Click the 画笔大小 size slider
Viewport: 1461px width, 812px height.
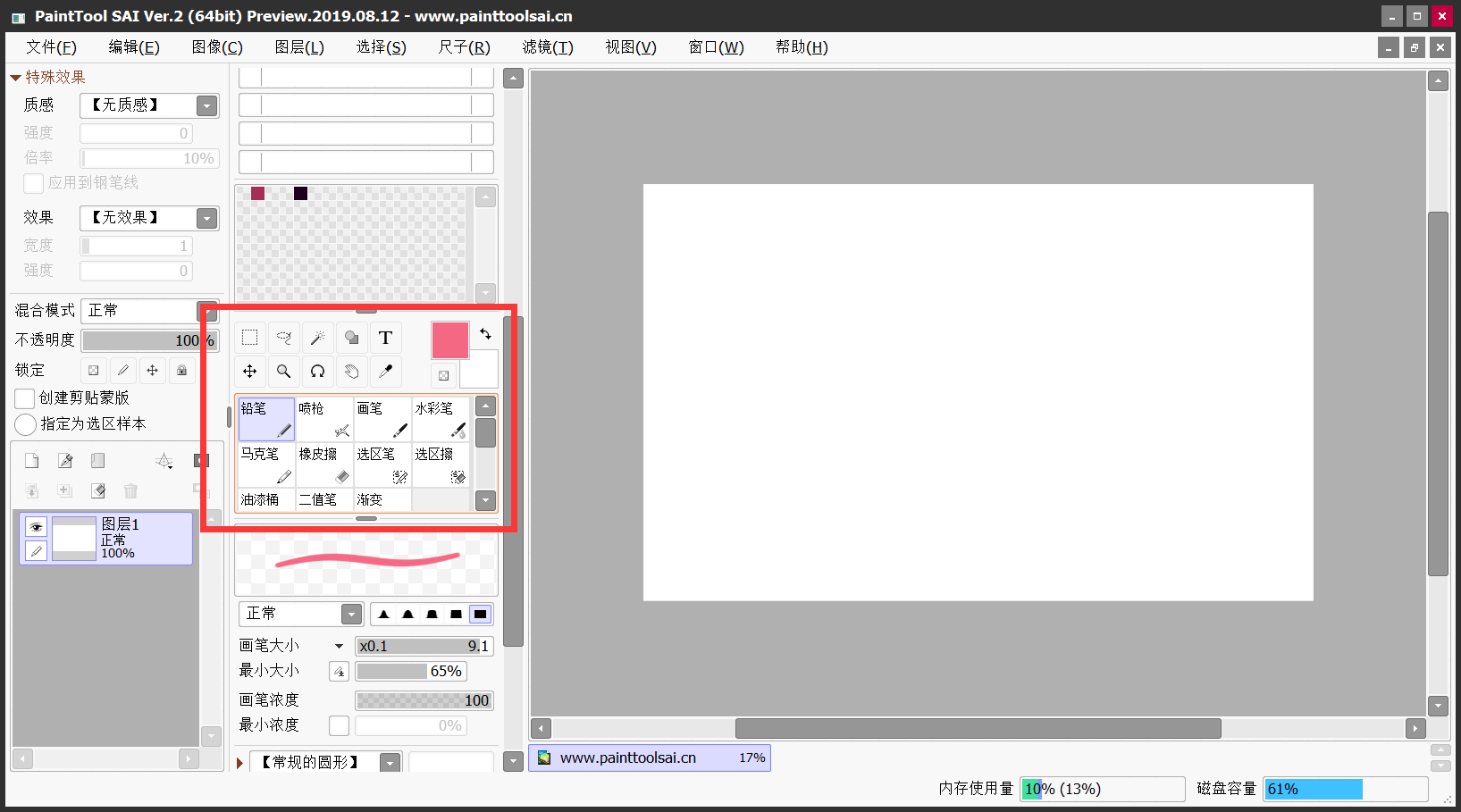point(424,646)
